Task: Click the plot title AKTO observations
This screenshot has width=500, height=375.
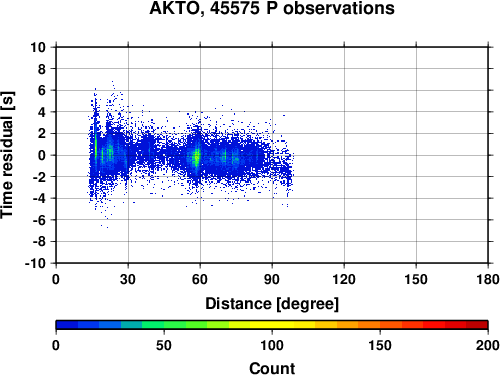Action: [x=272, y=8]
